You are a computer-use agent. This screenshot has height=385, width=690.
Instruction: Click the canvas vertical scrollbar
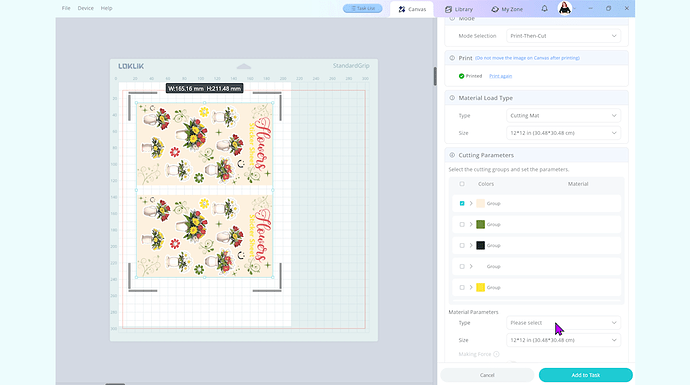pos(435,76)
